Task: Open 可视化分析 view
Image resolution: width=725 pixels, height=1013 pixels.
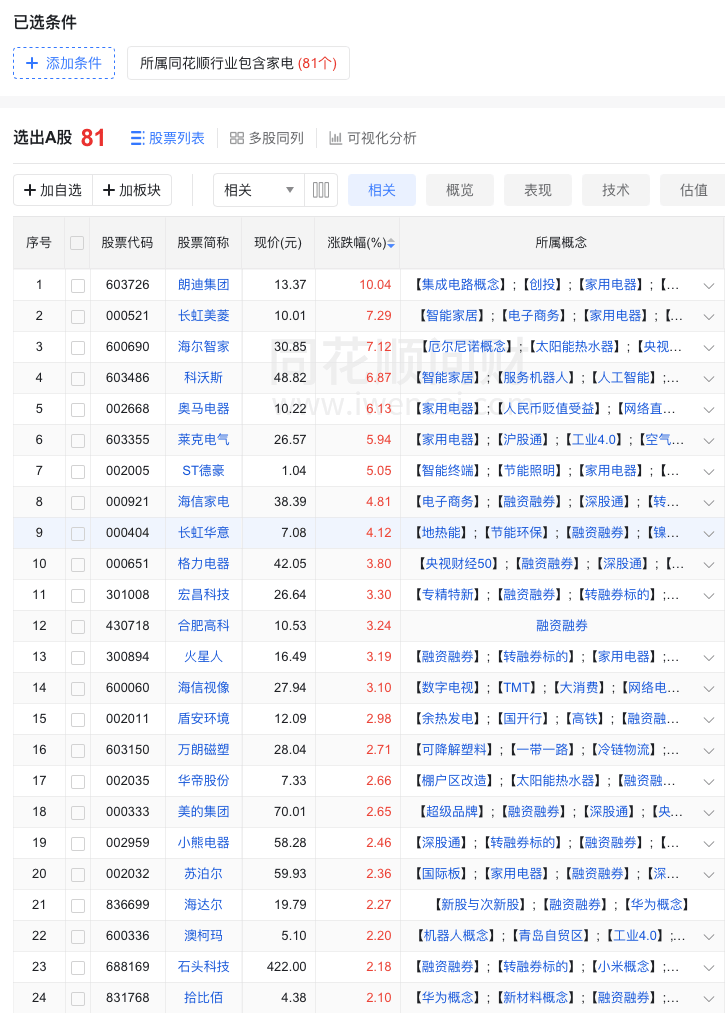Action: coord(373,138)
